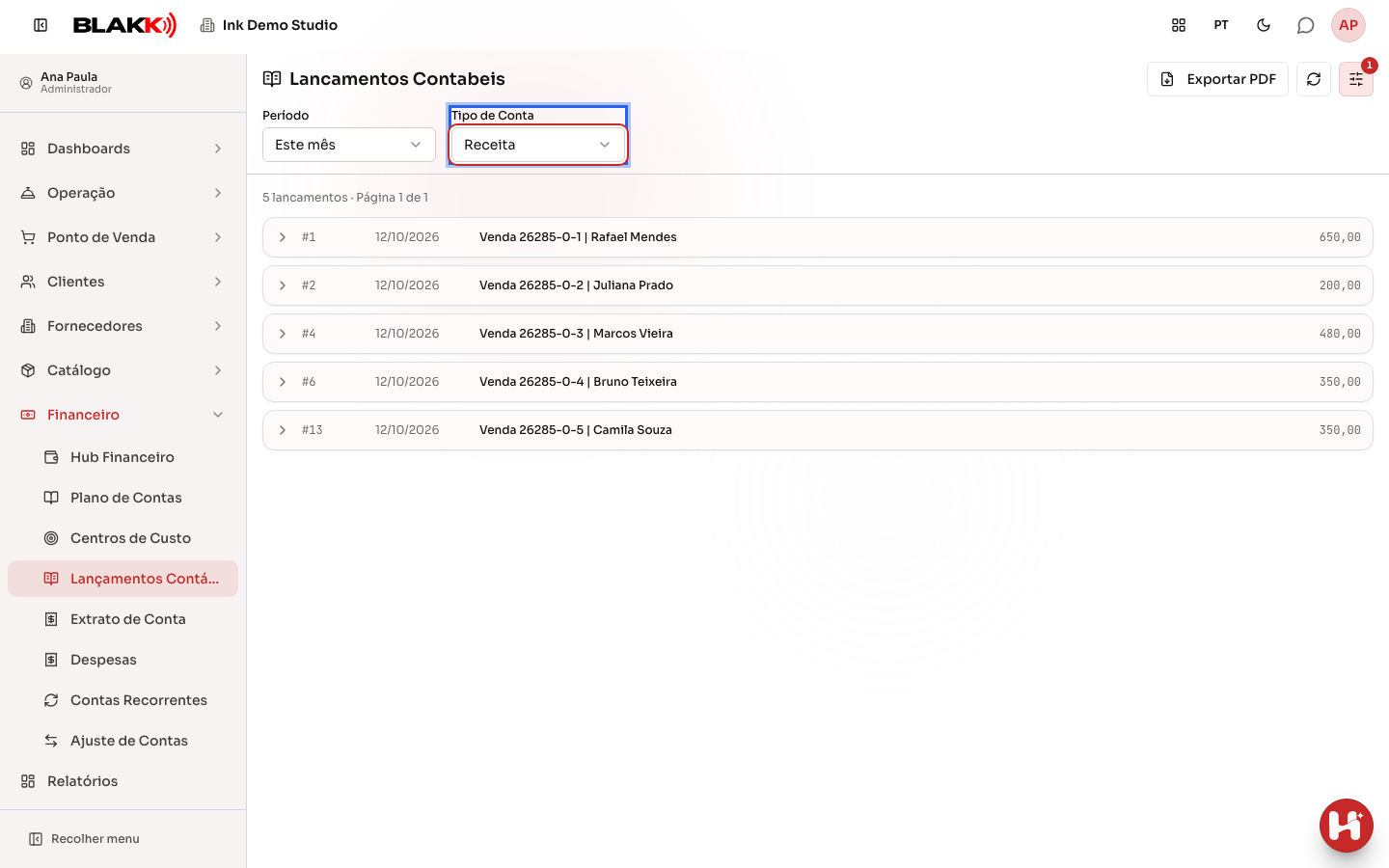
Task: Open Hub Financeiro page
Action: point(123,457)
